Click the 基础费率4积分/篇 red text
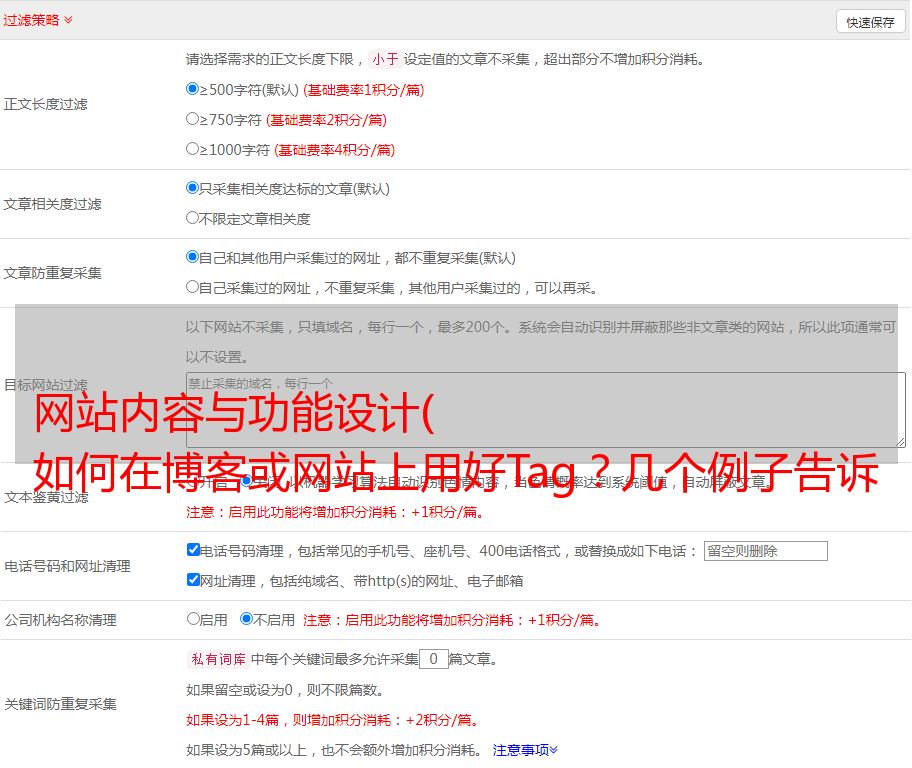 (334, 150)
